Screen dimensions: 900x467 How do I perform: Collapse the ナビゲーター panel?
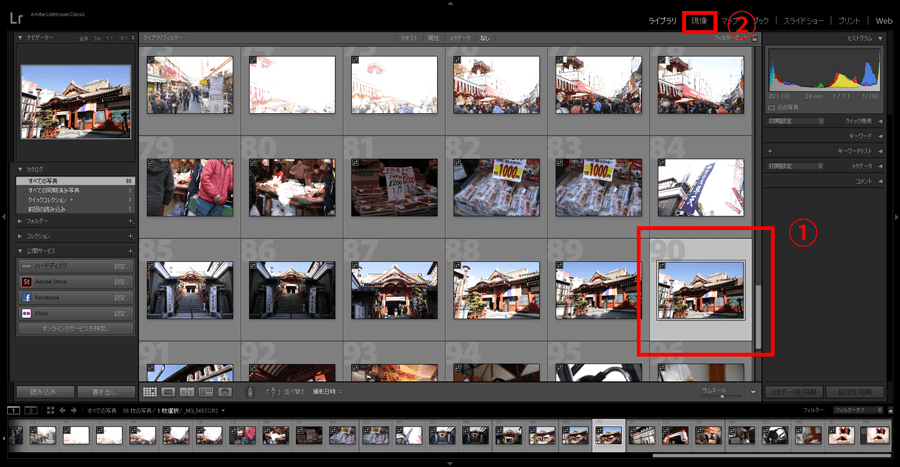(x=20, y=37)
